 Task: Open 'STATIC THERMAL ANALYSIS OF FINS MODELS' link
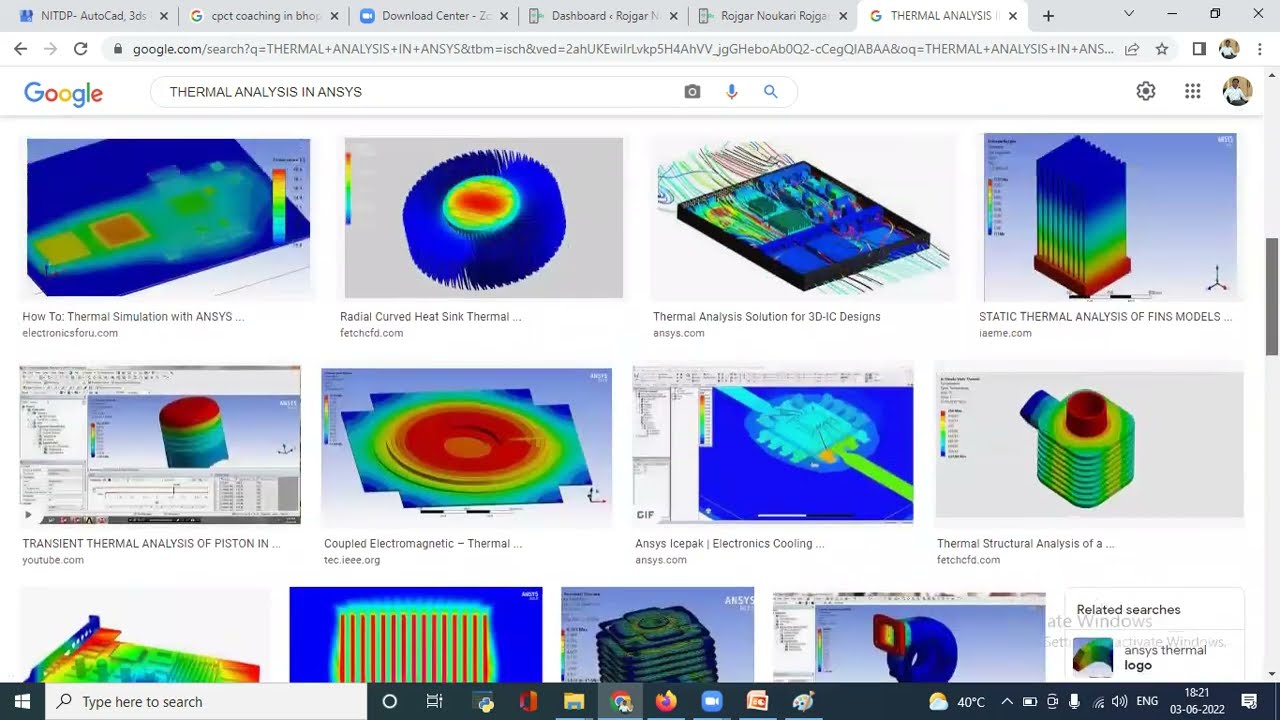1105,317
